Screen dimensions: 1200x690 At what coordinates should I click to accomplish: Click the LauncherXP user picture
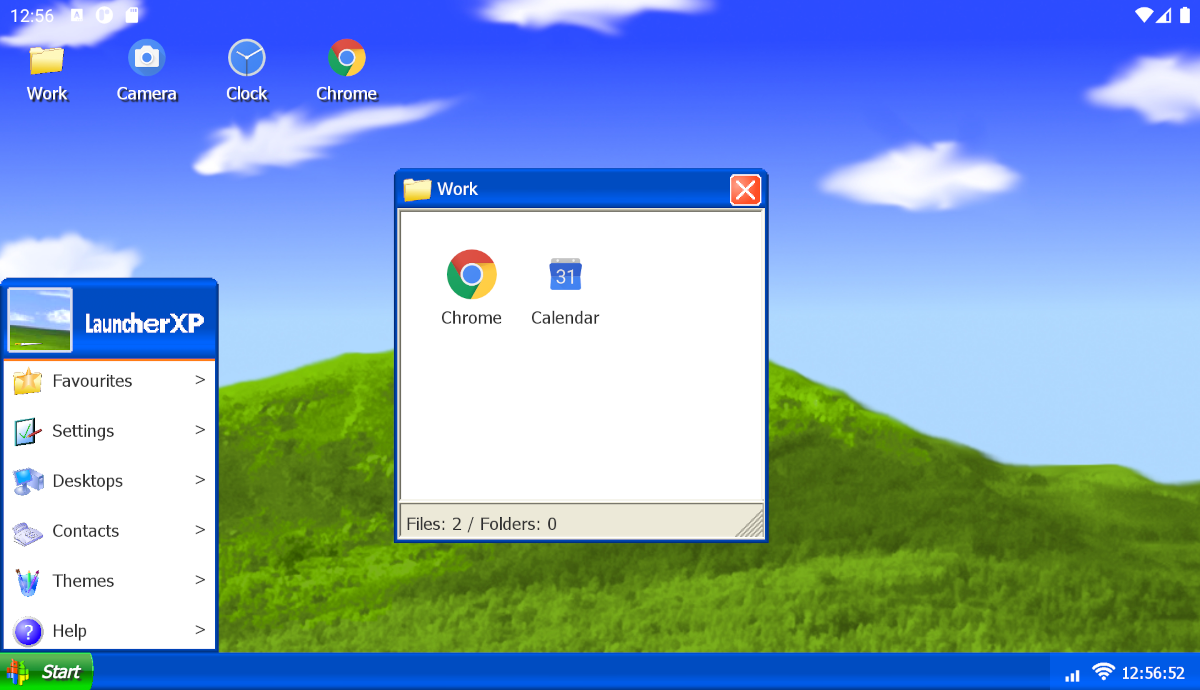40,321
